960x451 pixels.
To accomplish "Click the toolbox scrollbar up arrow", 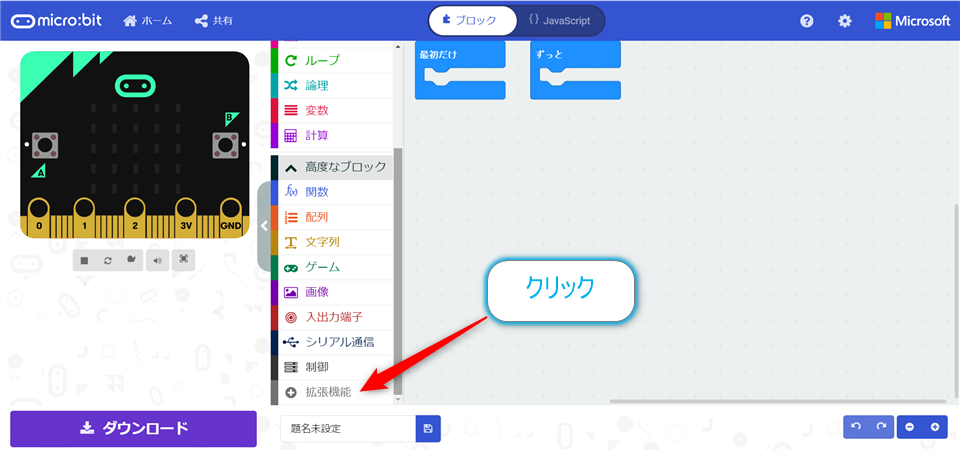I will coord(399,46).
